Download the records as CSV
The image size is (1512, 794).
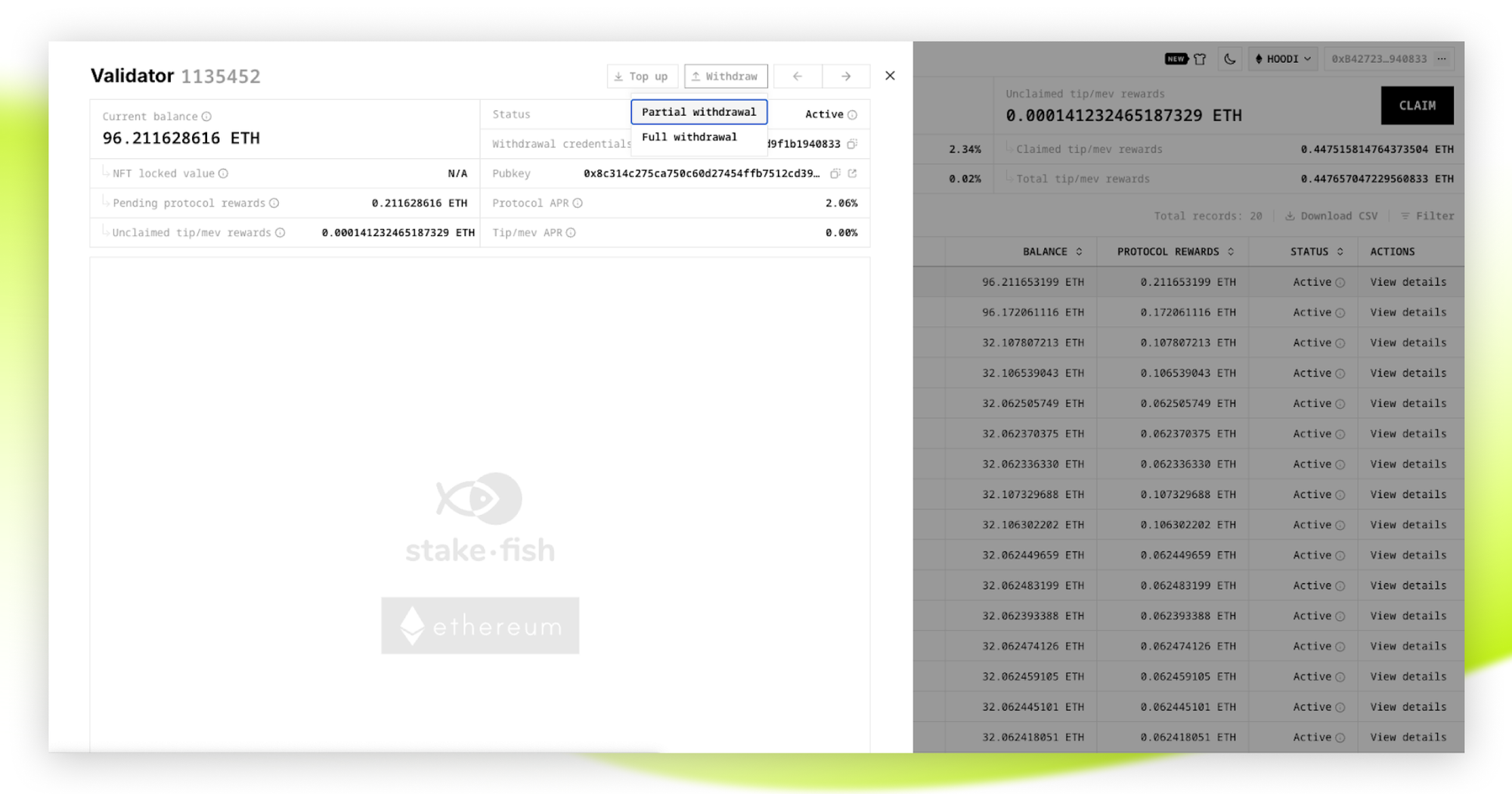point(1331,216)
